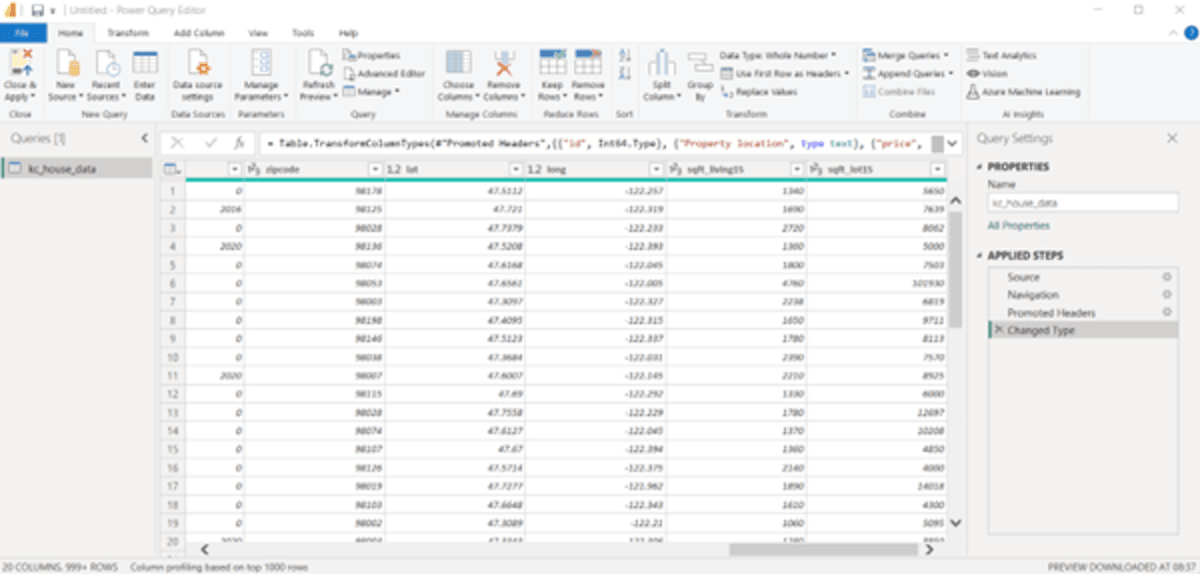Click the table icon in grid corner

[x=171, y=170]
